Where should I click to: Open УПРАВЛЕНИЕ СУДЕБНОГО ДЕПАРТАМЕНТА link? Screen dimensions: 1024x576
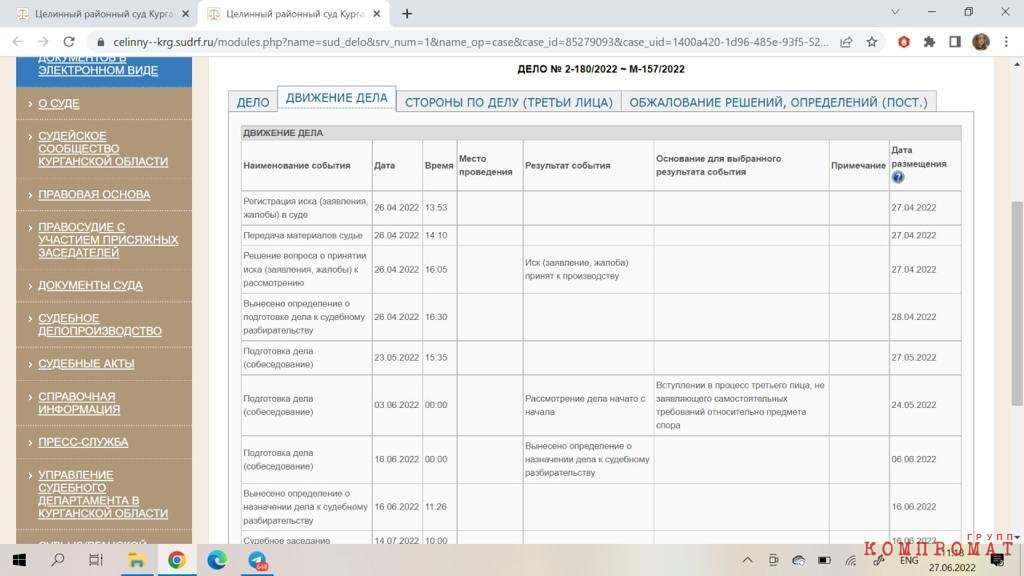coord(103,494)
